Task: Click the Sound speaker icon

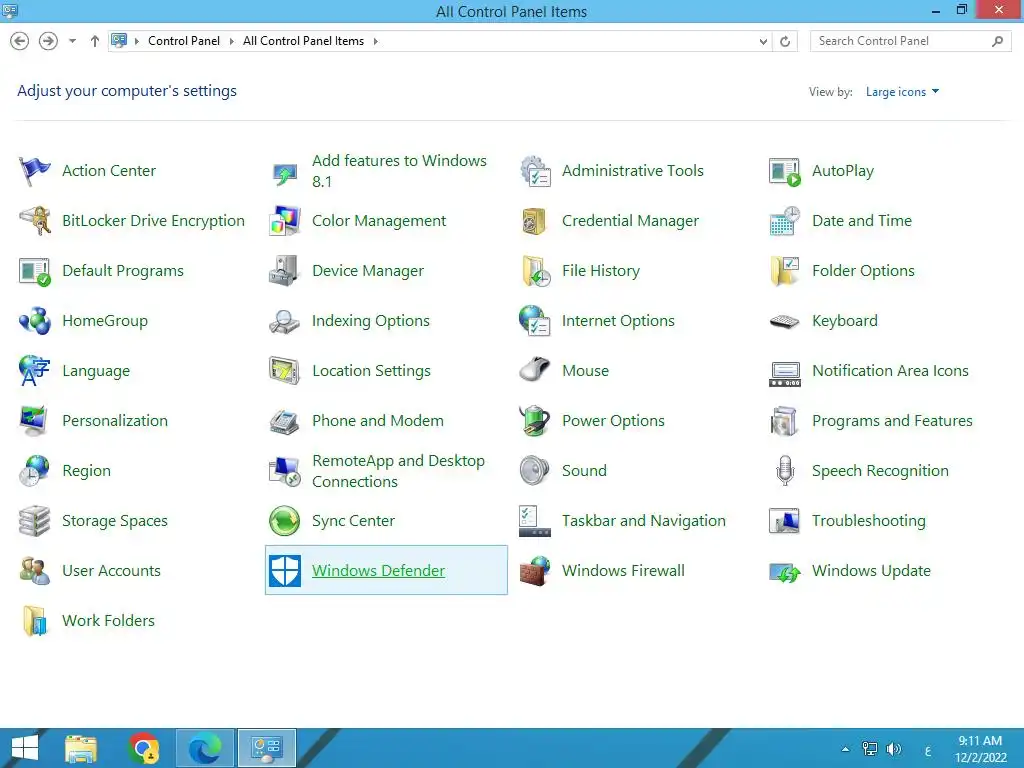Action: point(535,471)
